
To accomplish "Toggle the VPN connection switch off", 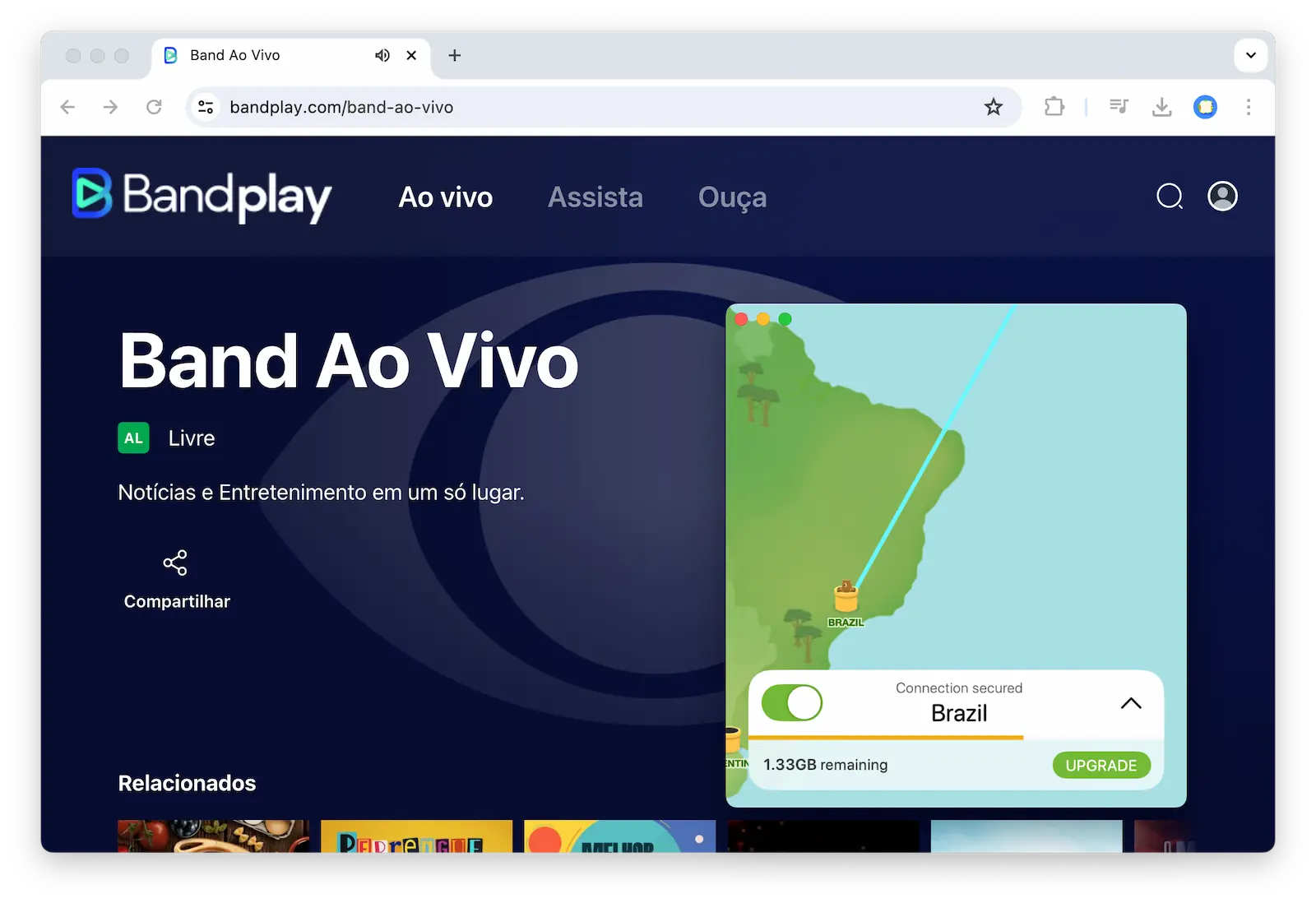I will coord(792,702).
